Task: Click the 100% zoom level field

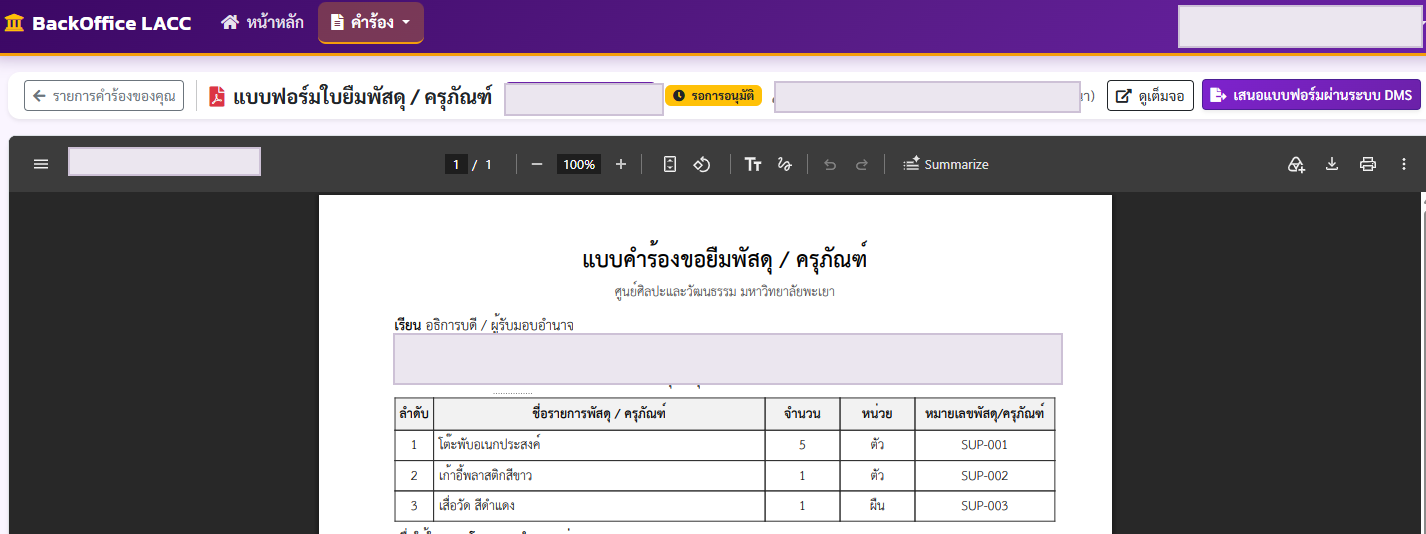Action: coord(579,164)
